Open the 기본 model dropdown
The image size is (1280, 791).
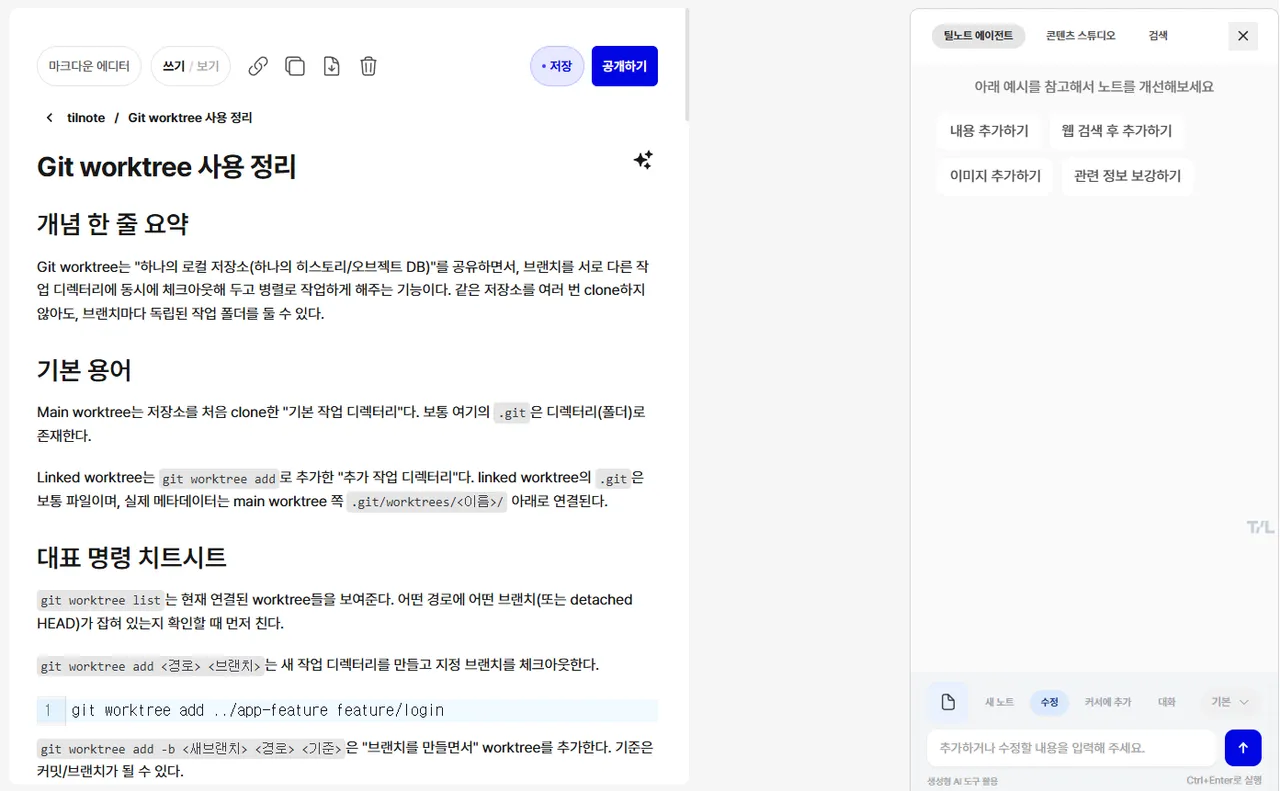coord(1230,702)
